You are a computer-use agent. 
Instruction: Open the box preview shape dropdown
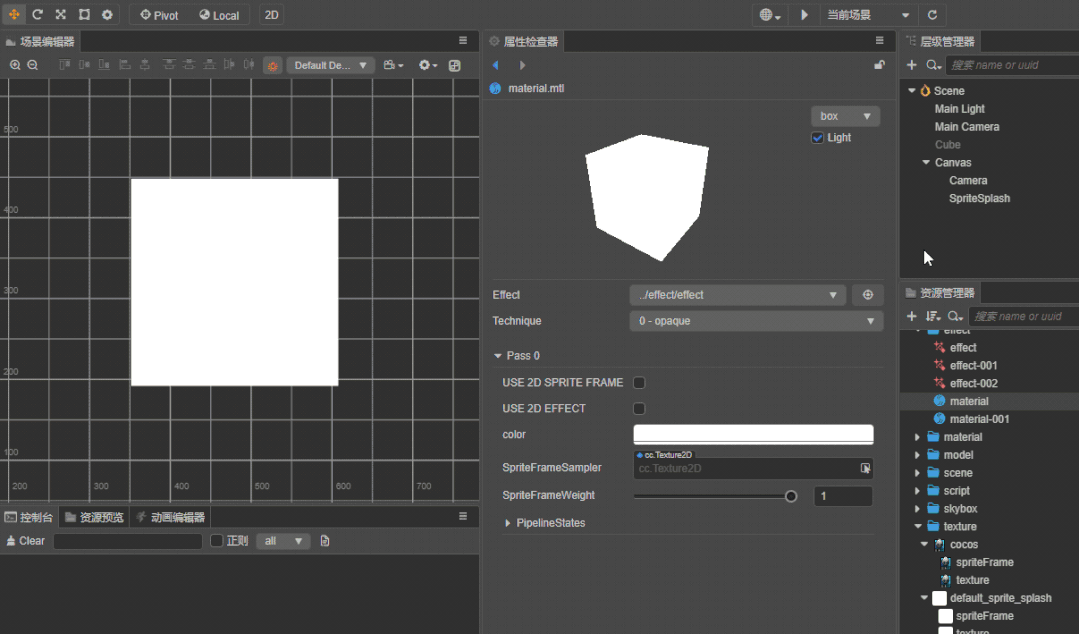(844, 115)
